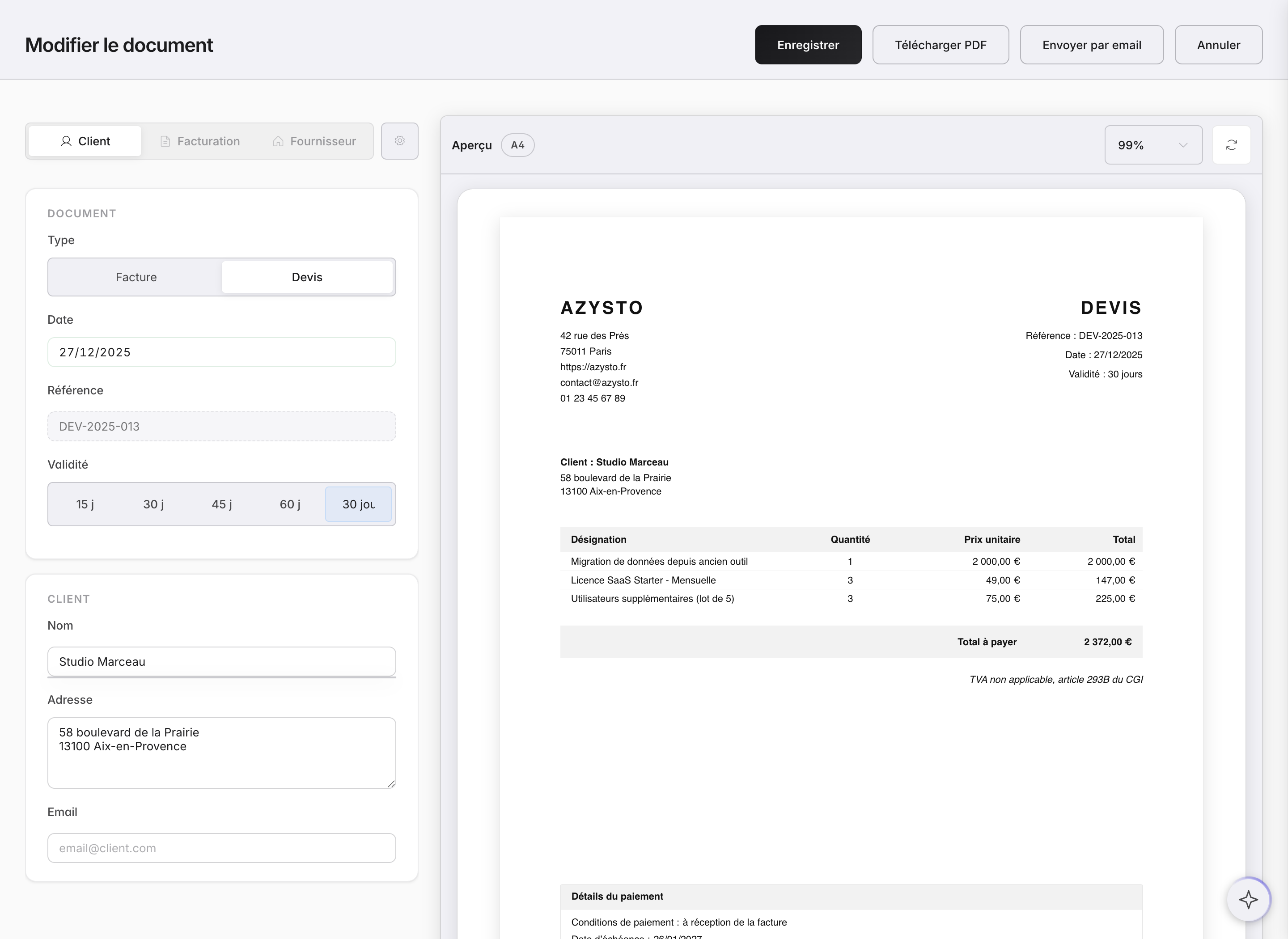Choose 60 j validity
Screen dimensions: 1288x939
(290, 504)
